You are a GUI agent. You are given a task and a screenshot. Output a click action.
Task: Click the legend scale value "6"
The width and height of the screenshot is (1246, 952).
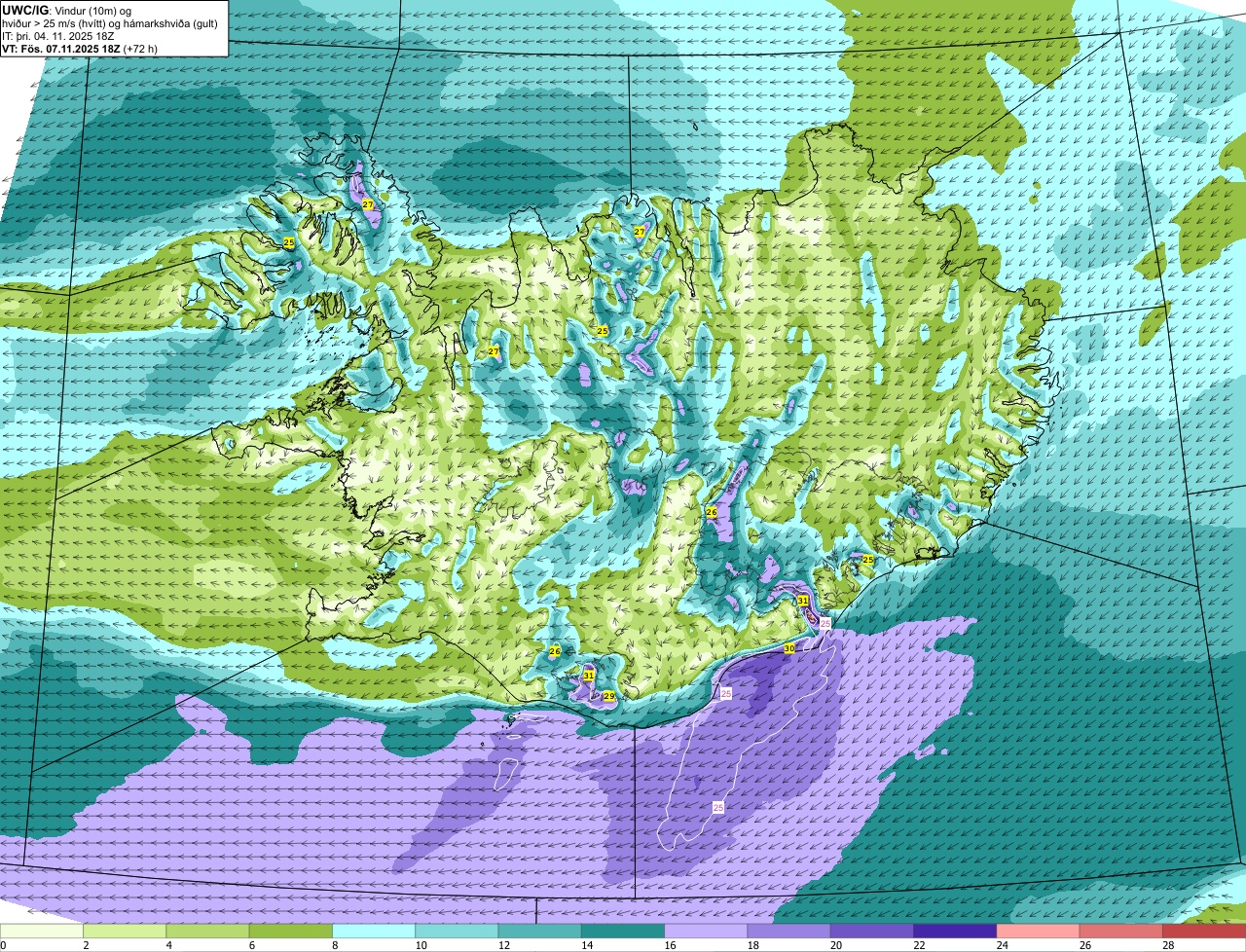click(x=250, y=945)
